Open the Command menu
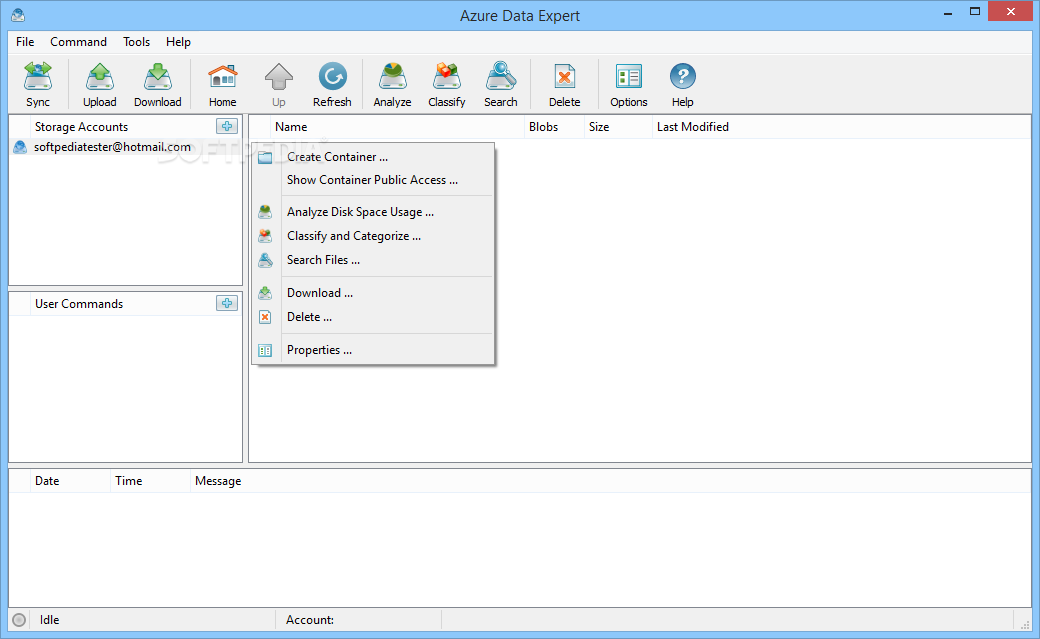1040x639 pixels. tap(78, 42)
